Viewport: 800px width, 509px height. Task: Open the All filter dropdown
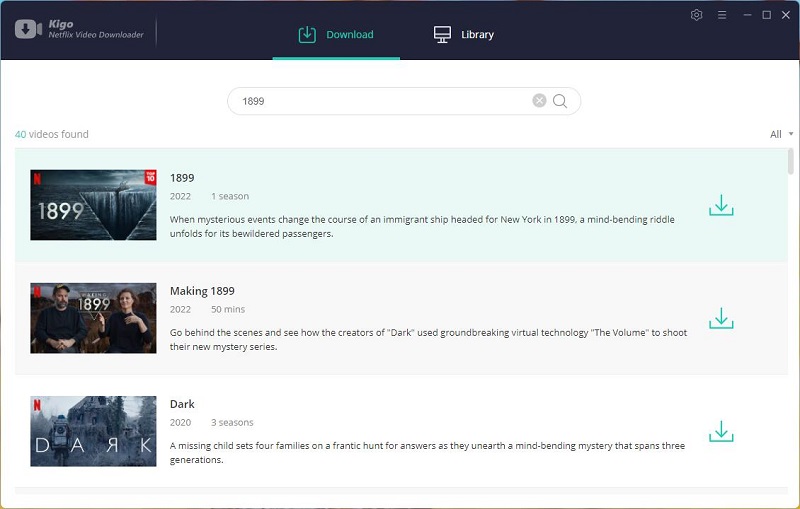781,134
